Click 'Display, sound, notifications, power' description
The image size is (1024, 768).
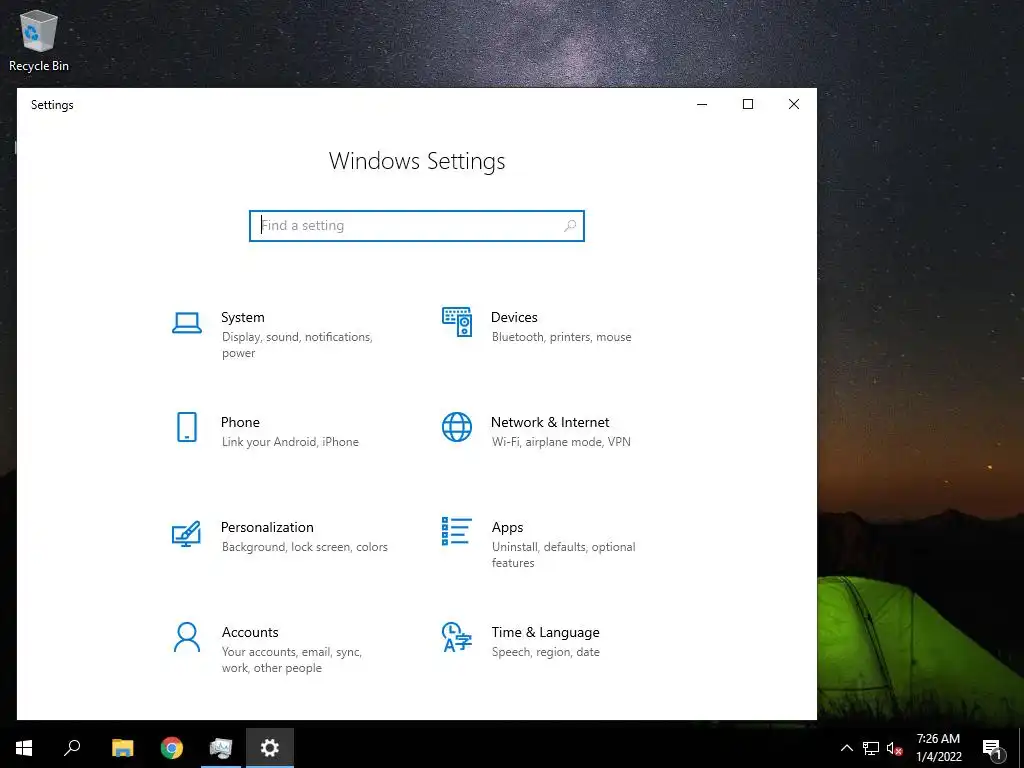(297, 345)
